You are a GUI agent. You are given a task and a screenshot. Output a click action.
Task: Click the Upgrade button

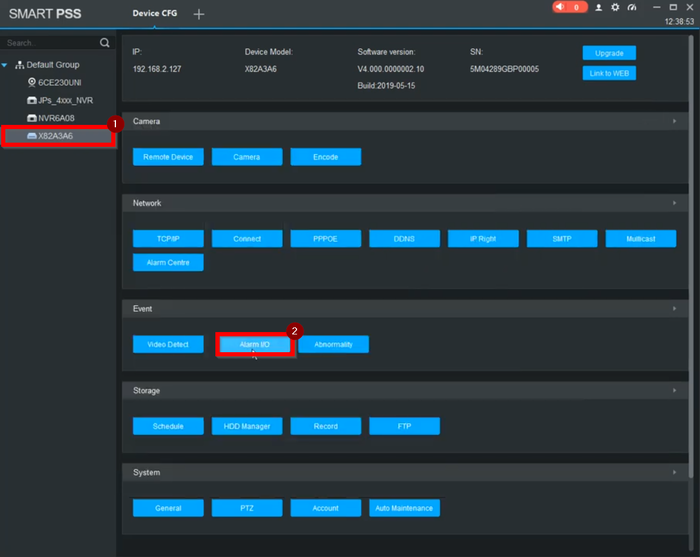[609, 53]
